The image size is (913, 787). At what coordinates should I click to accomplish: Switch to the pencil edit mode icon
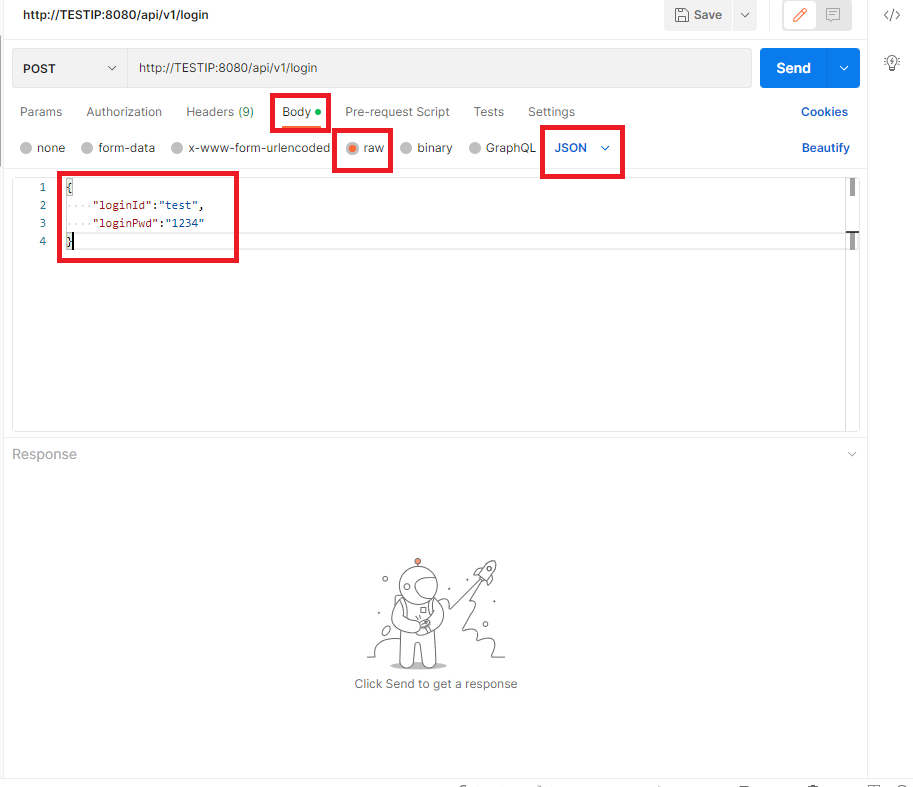coord(799,15)
